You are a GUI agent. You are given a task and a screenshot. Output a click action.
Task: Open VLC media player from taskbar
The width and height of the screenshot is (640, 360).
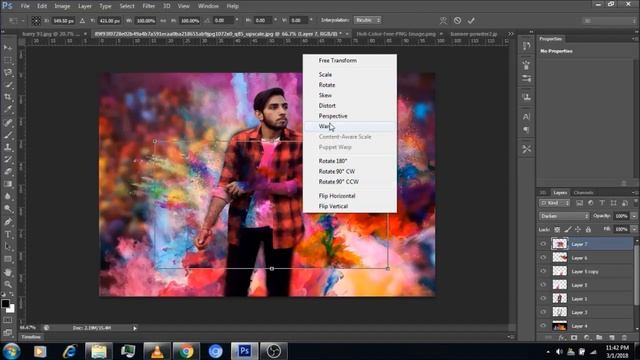coord(157,351)
